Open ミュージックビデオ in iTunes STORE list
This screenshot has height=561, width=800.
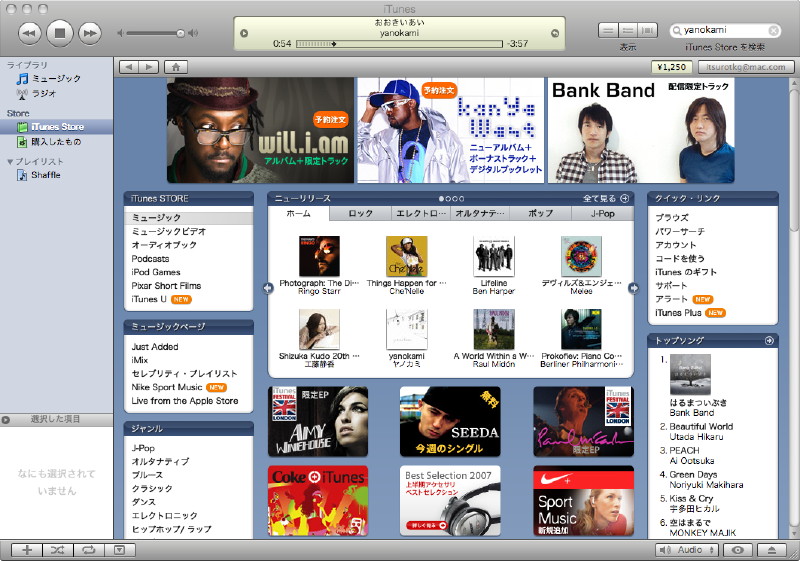169,232
